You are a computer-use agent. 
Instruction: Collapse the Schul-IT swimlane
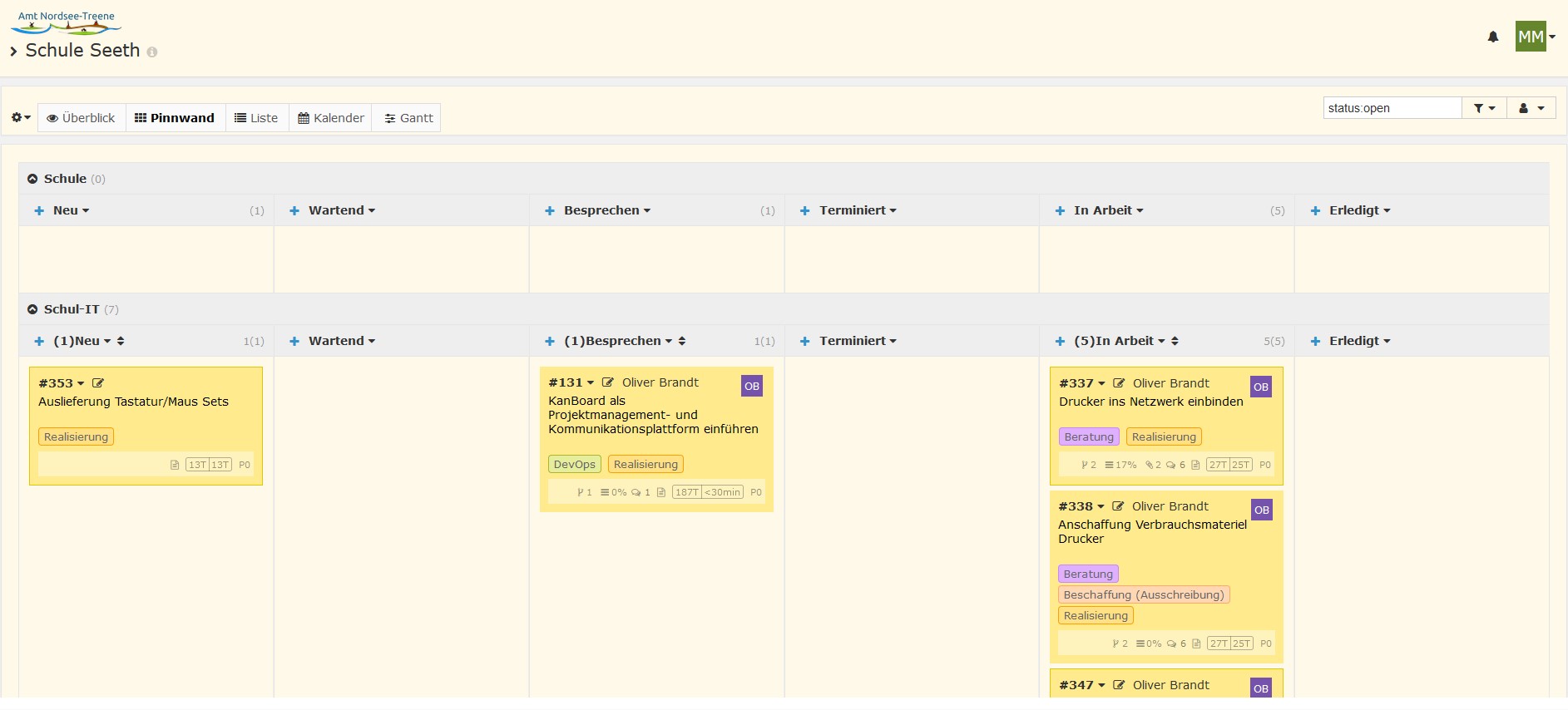pos(32,309)
